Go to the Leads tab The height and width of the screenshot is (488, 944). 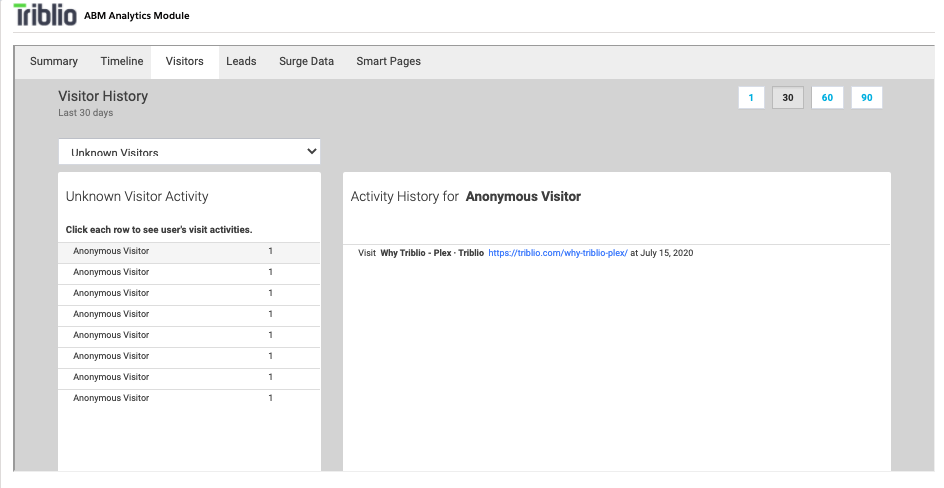241,61
